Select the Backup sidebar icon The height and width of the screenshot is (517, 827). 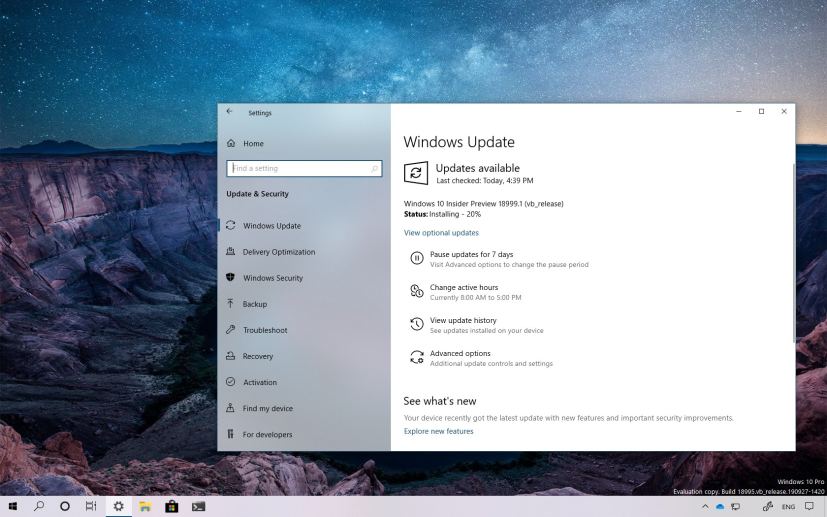coord(230,303)
